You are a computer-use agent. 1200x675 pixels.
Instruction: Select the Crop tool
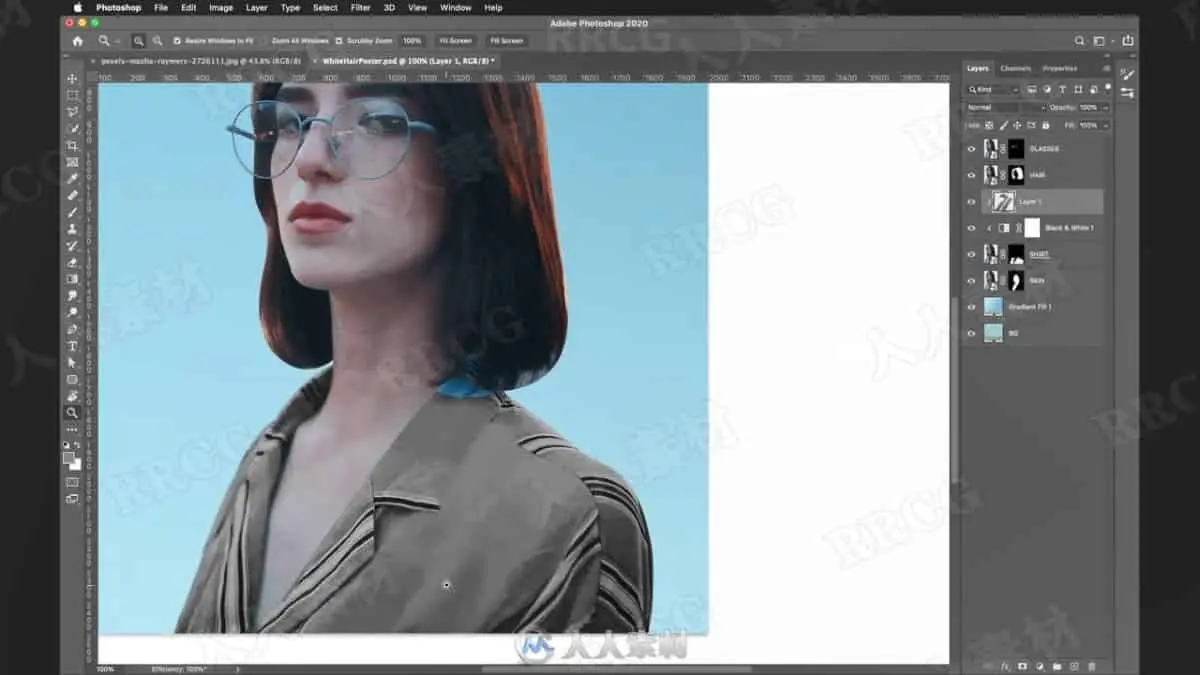72,146
